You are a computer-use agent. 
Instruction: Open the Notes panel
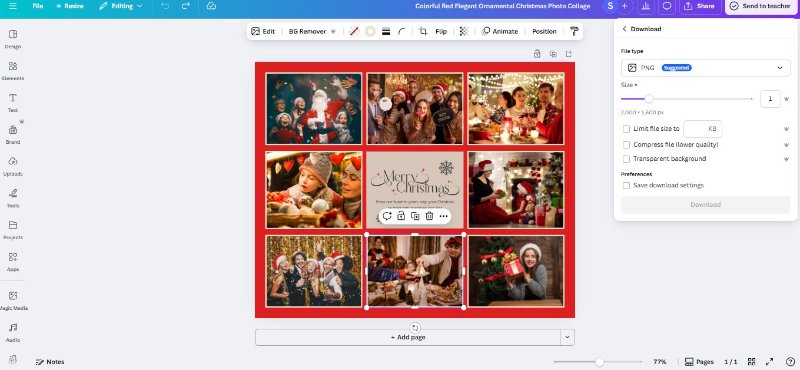(50, 362)
